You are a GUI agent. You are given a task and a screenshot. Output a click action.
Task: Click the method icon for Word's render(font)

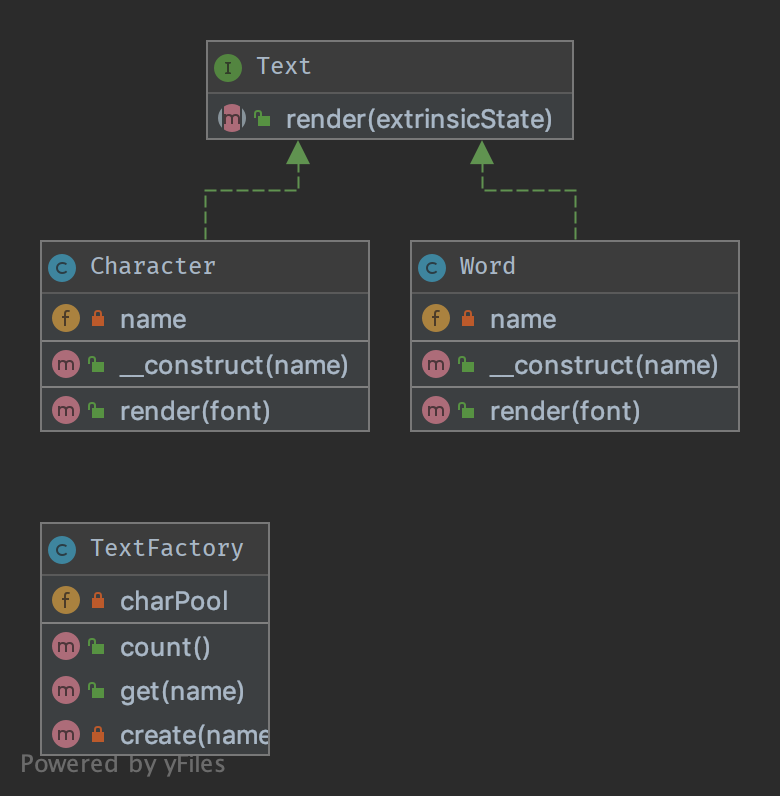coord(436,410)
